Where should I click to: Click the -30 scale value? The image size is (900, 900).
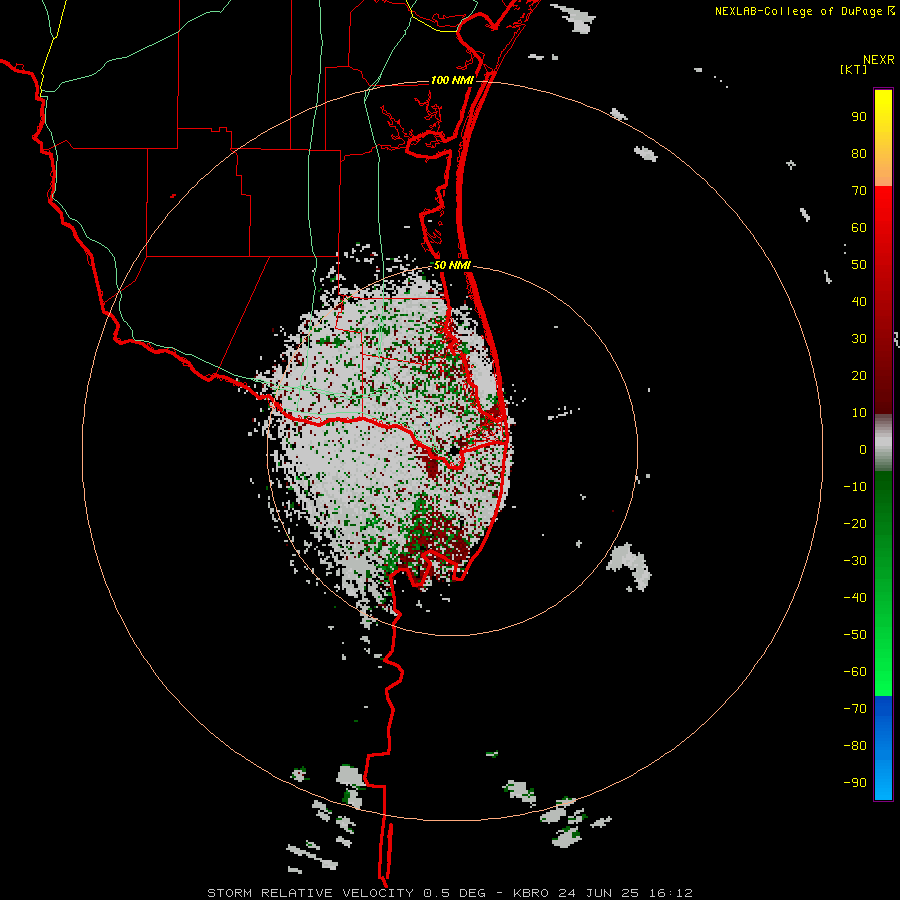pyautogui.click(x=855, y=561)
